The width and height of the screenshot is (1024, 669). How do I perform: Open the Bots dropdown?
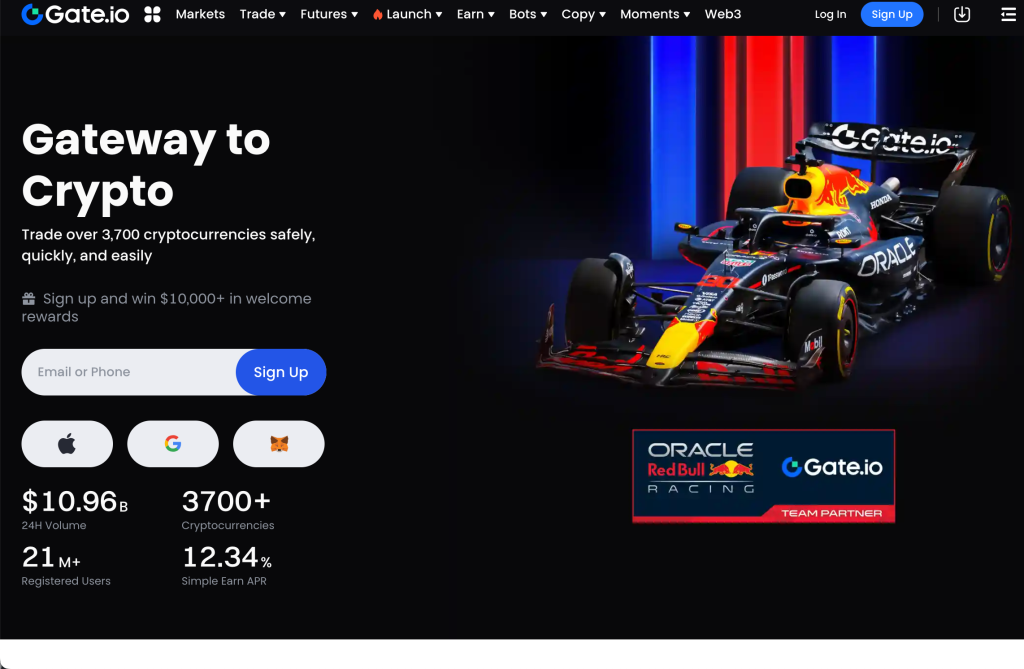pyautogui.click(x=528, y=14)
